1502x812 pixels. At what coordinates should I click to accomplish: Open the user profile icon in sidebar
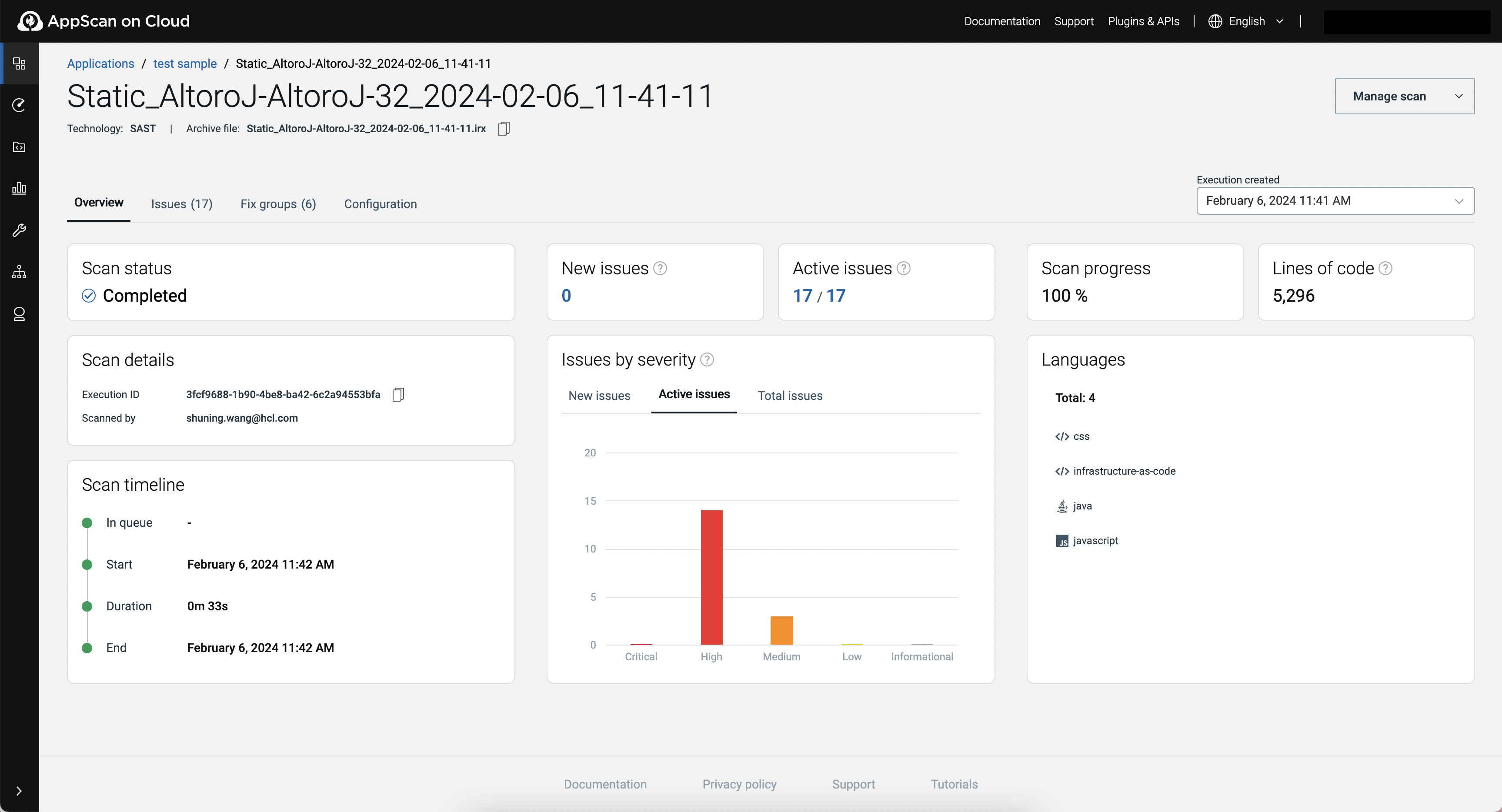point(19,313)
